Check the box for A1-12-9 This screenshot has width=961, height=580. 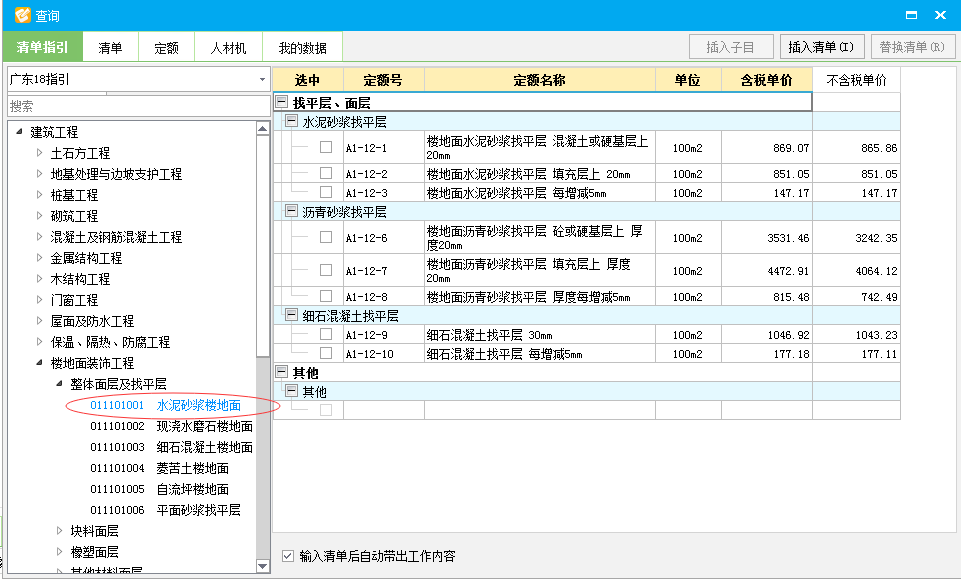click(326, 334)
